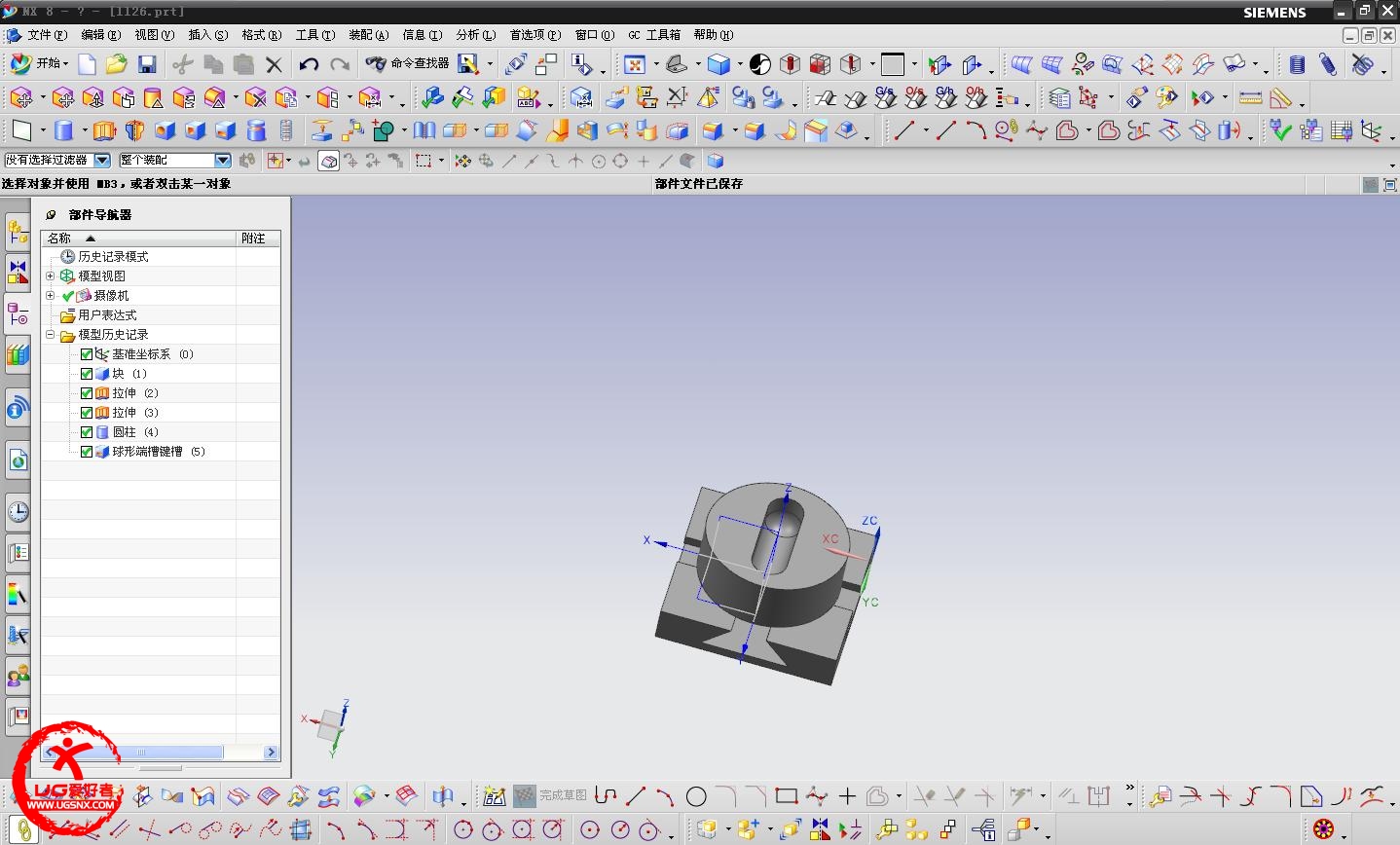This screenshot has width=1400, height=845.
Task: Open background color dropdown beside gray square
Action: pyautogui.click(x=914, y=64)
